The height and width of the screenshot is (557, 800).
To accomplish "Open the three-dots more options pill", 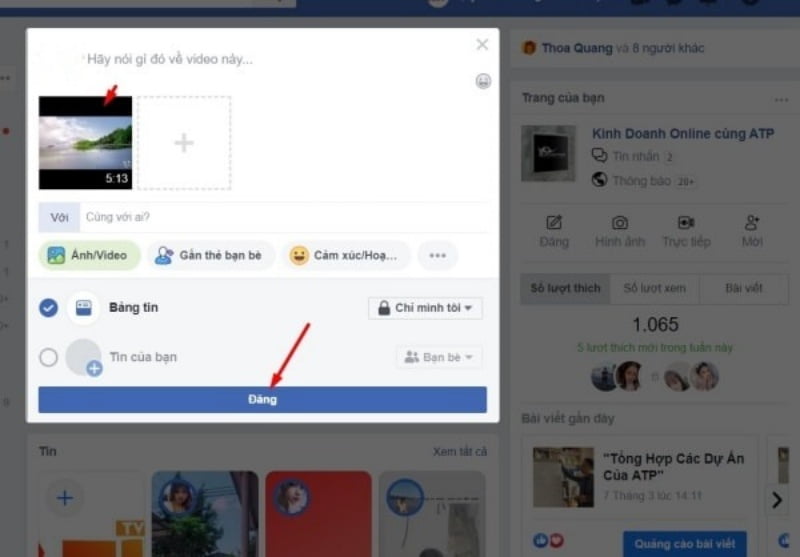I will [x=437, y=255].
